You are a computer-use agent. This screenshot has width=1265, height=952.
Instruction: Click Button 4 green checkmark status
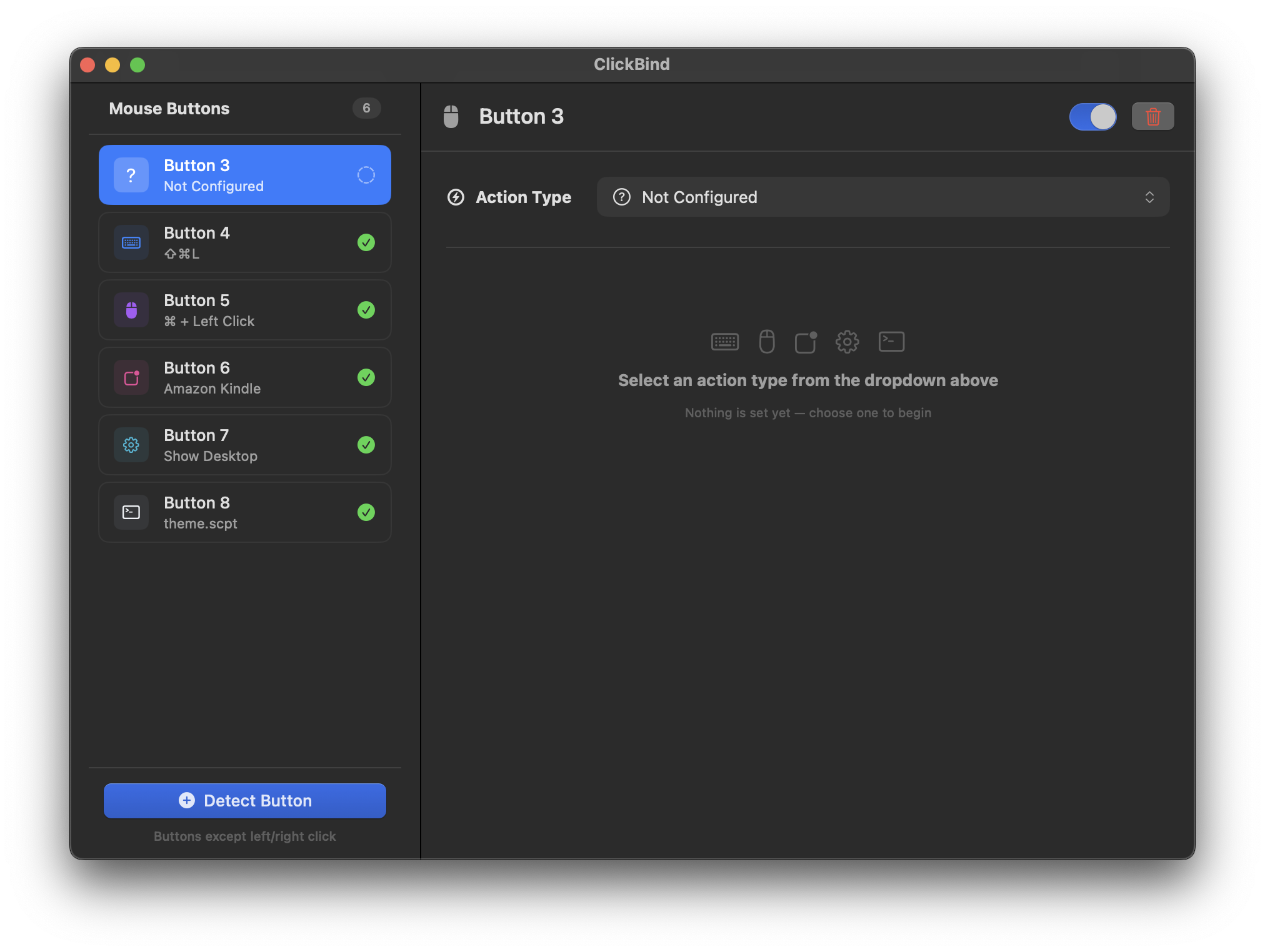click(x=366, y=243)
